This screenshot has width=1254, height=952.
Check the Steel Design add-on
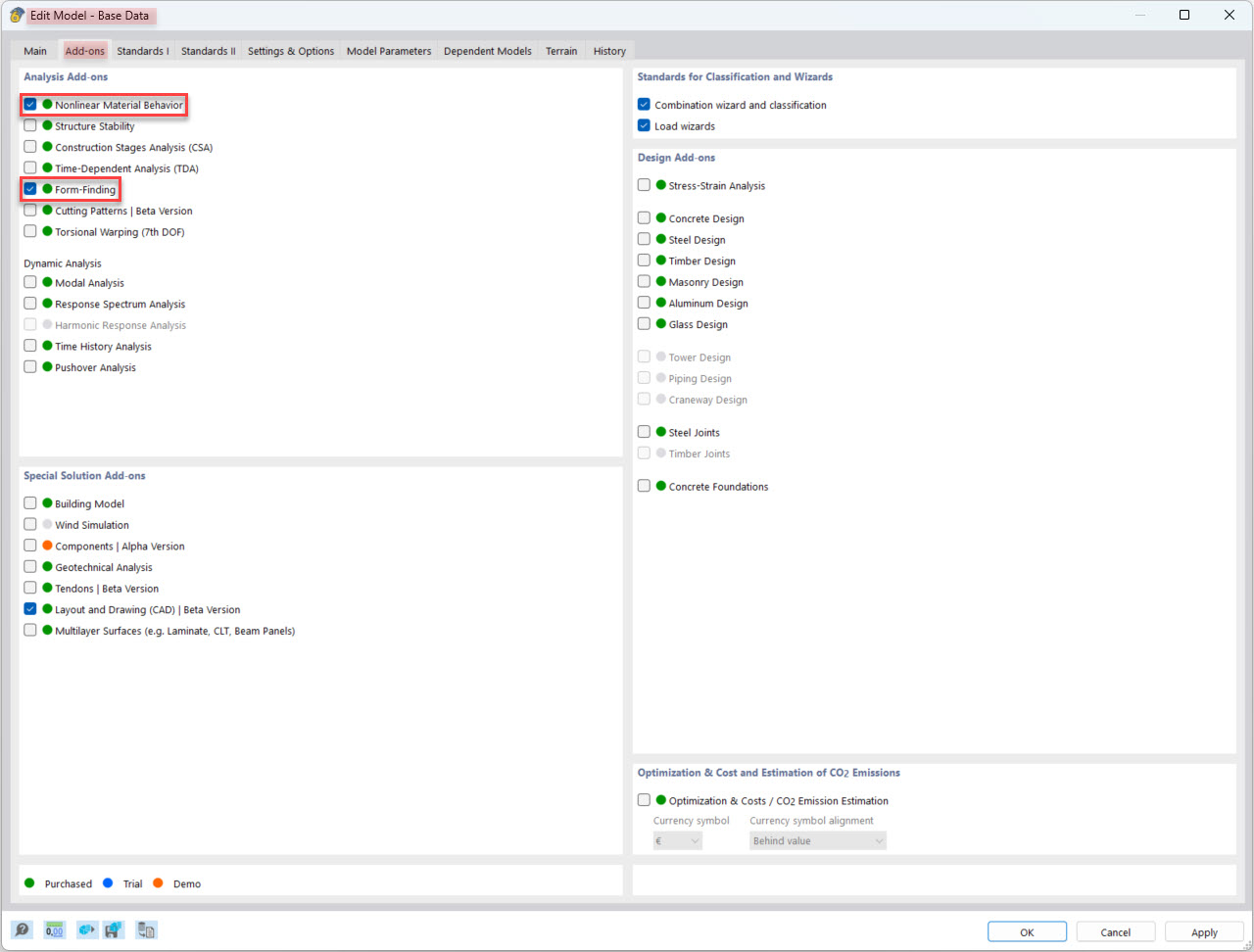pyautogui.click(x=644, y=239)
